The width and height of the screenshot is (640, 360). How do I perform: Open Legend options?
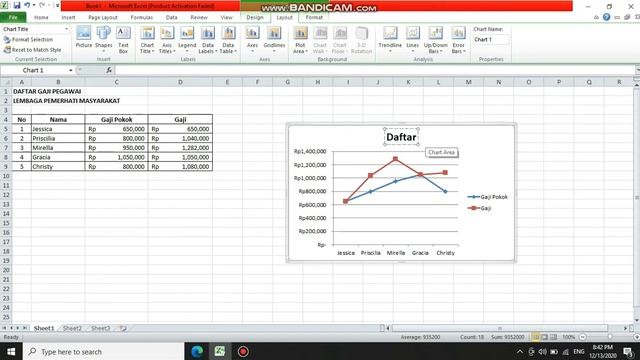(x=187, y=39)
